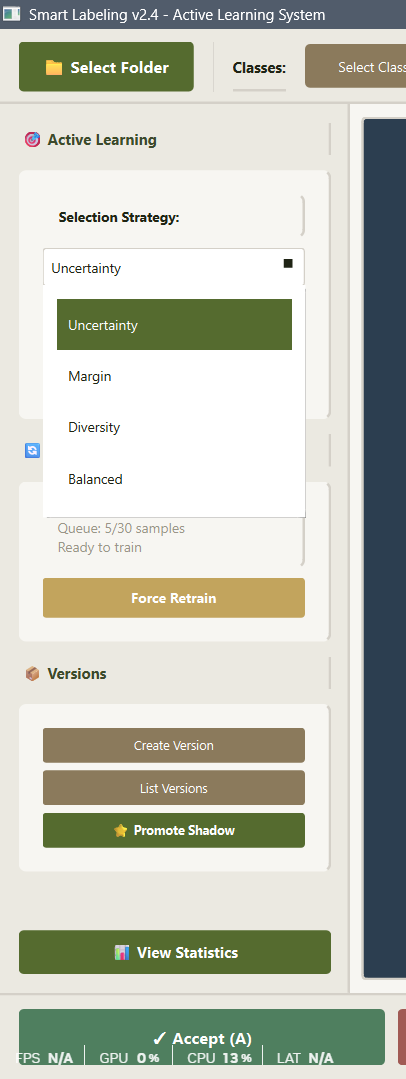Pick Diversity from the strategy list
The height and width of the screenshot is (1079, 406).
174,427
